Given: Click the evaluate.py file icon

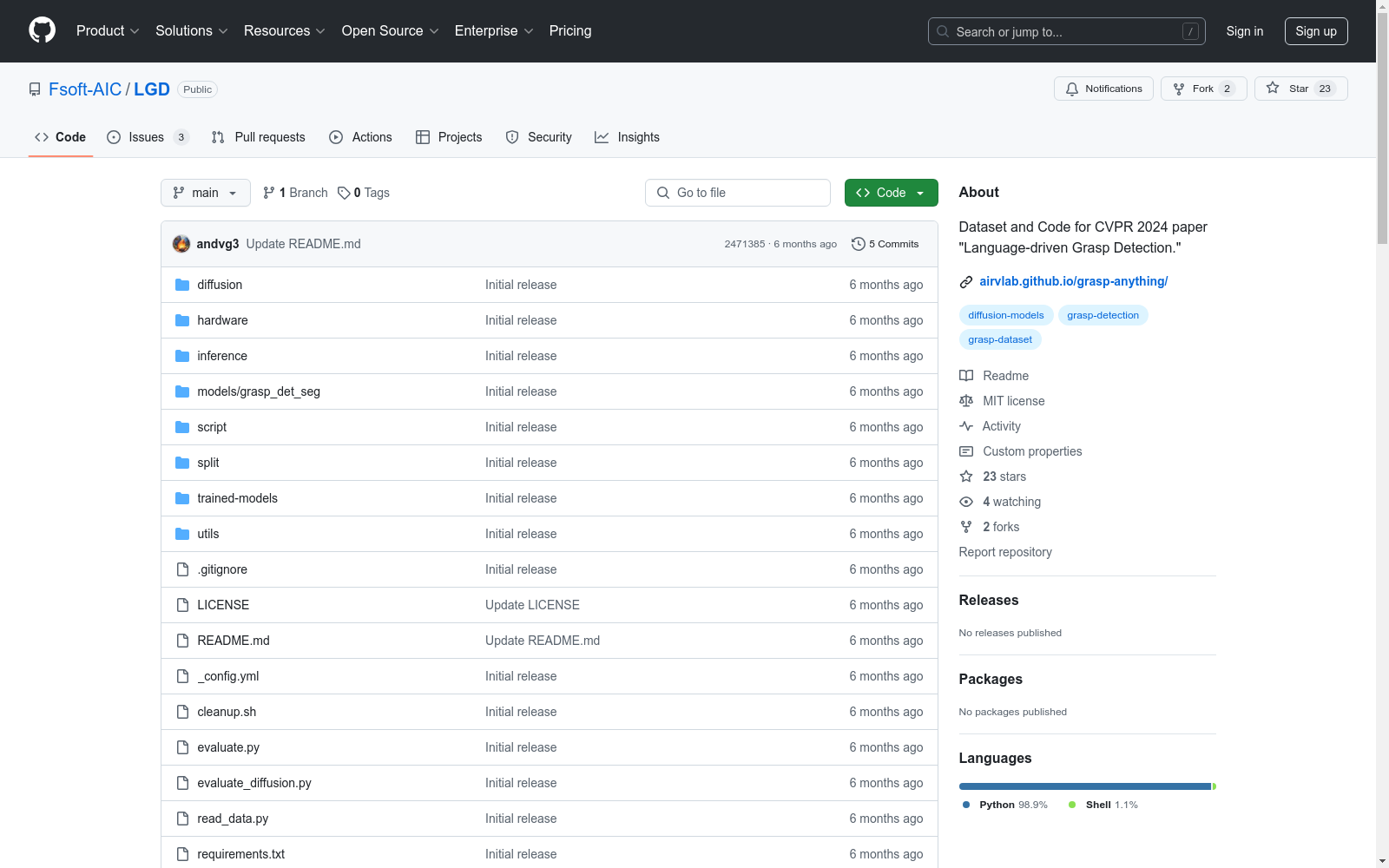Looking at the screenshot, I should 182,747.
